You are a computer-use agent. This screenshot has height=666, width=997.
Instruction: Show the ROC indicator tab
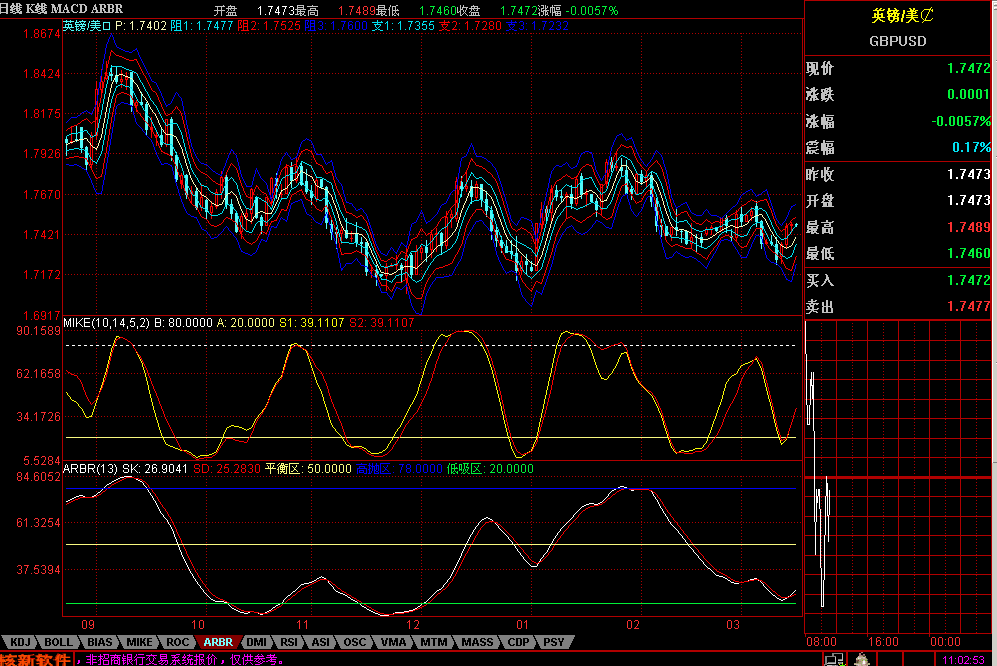click(x=177, y=642)
